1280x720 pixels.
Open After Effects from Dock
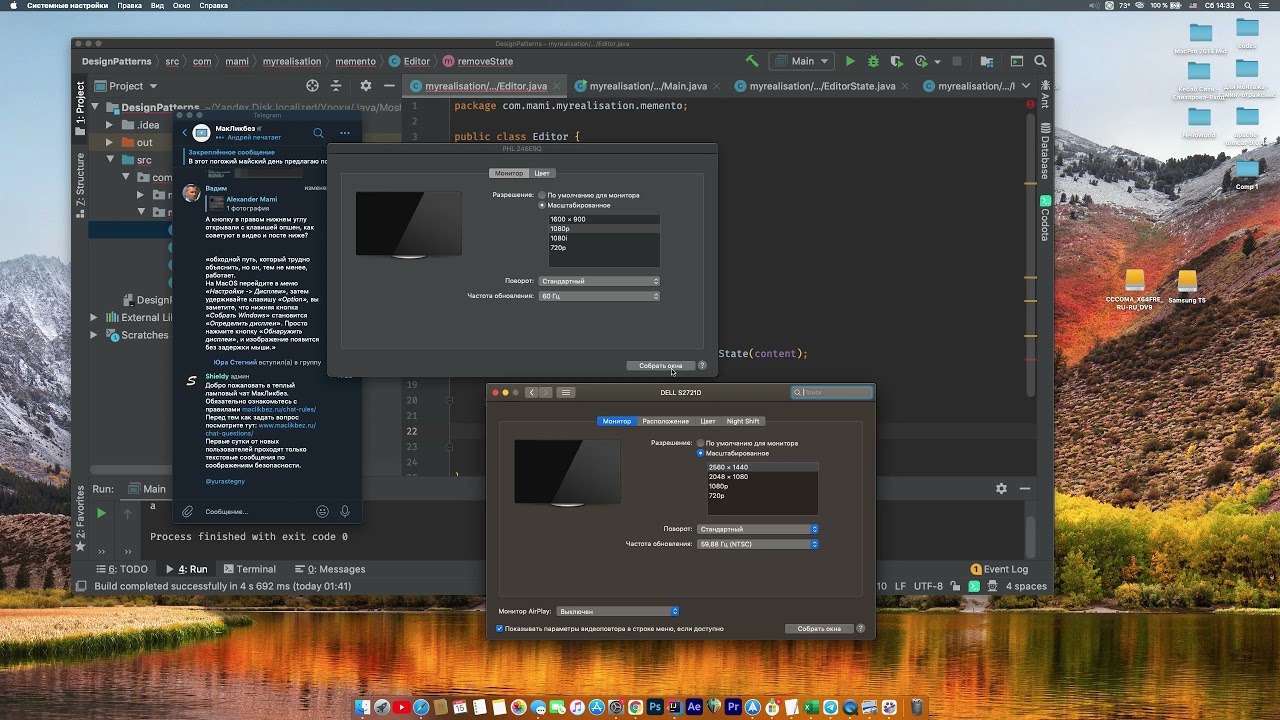tap(695, 707)
